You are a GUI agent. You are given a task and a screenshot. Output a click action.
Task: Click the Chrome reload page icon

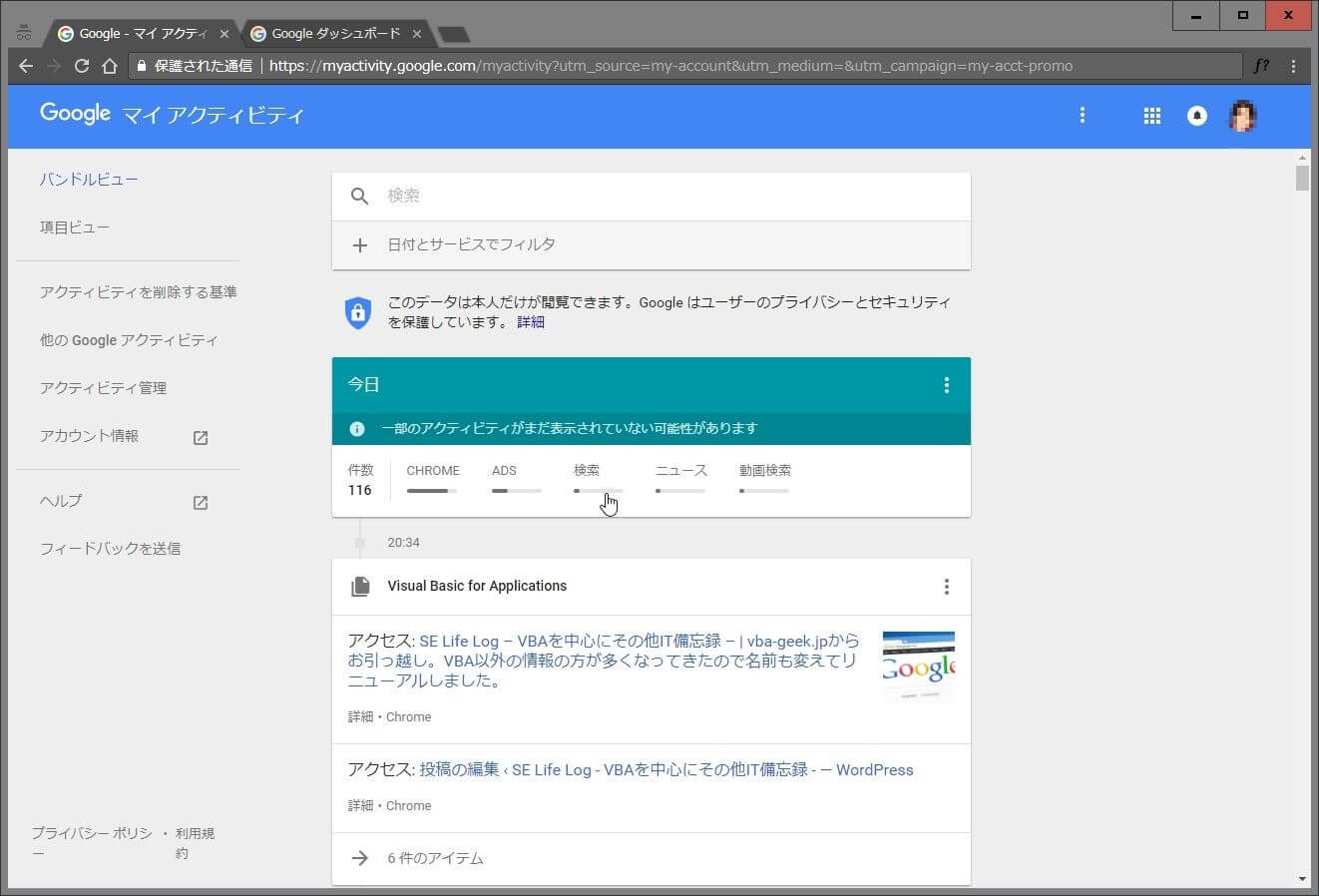[x=82, y=66]
